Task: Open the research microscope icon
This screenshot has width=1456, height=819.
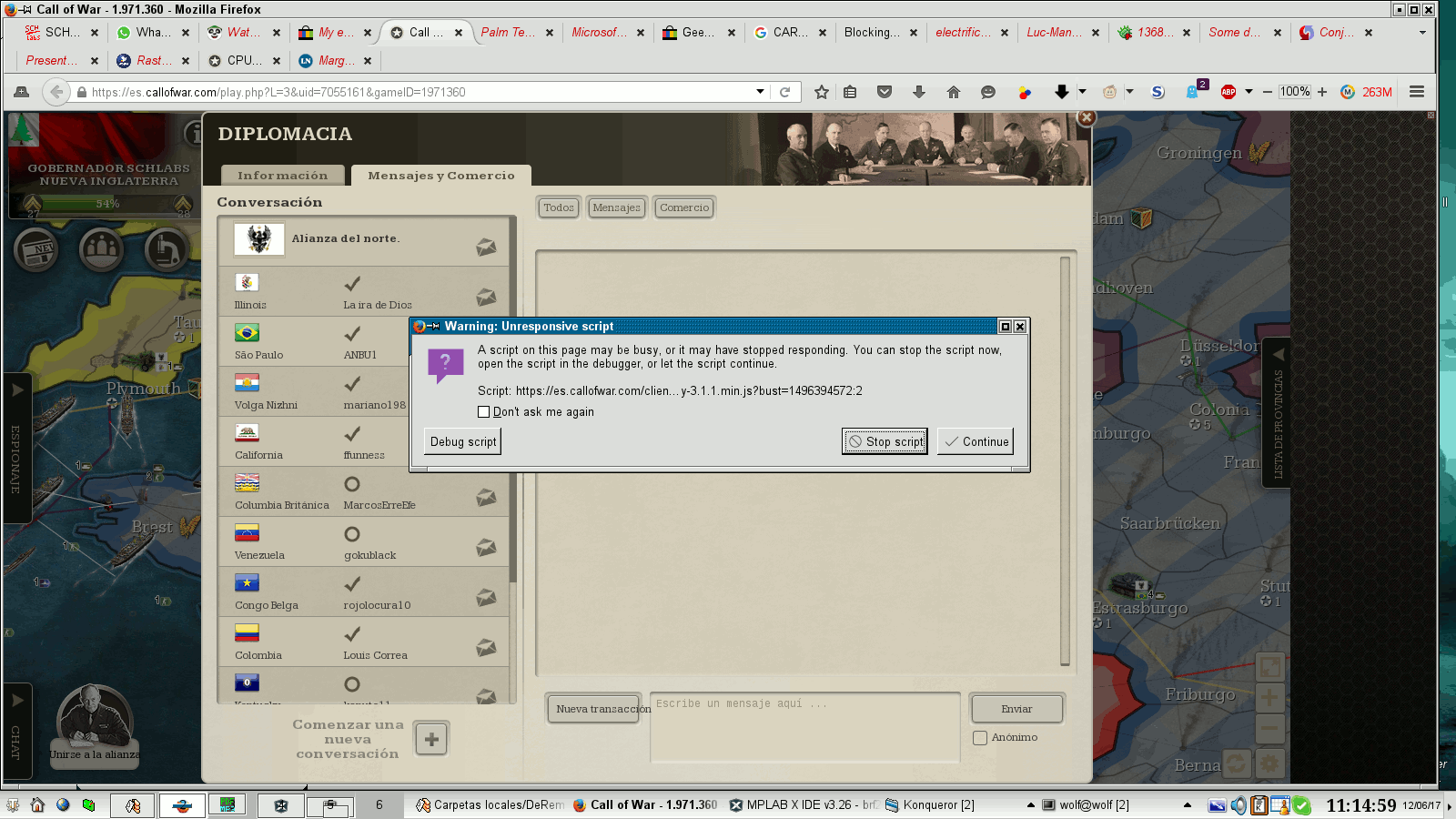Action: [166, 249]
